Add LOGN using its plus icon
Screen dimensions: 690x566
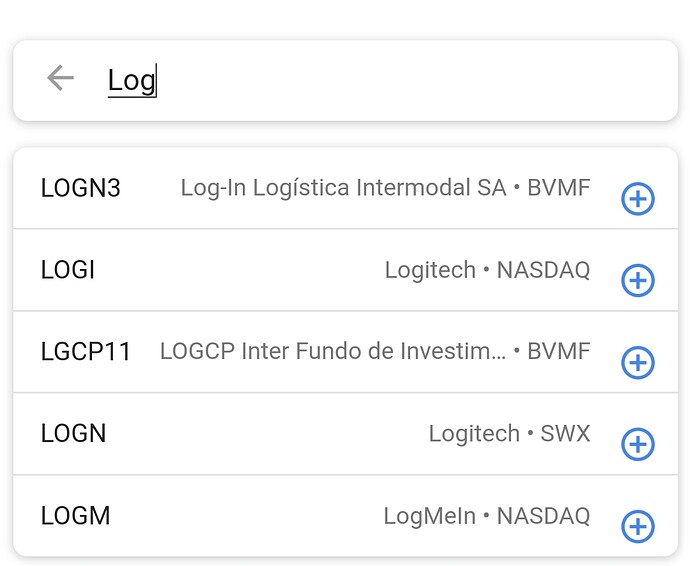(x=637, y=443)
